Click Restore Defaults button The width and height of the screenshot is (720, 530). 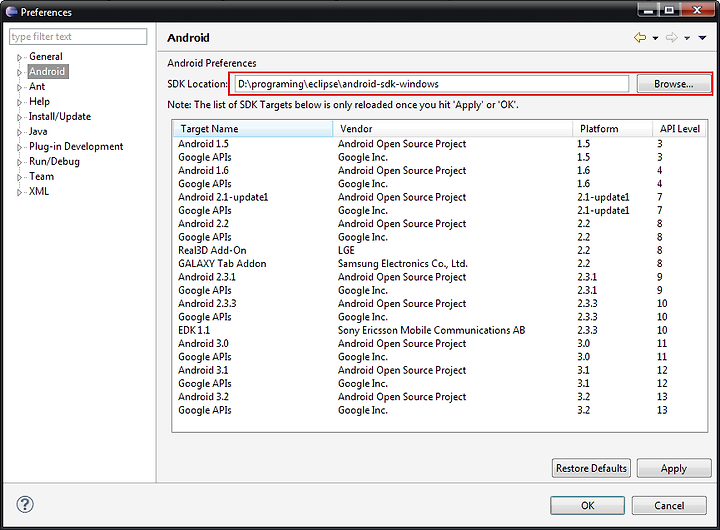pyautogui.click(x=591, y=468)
